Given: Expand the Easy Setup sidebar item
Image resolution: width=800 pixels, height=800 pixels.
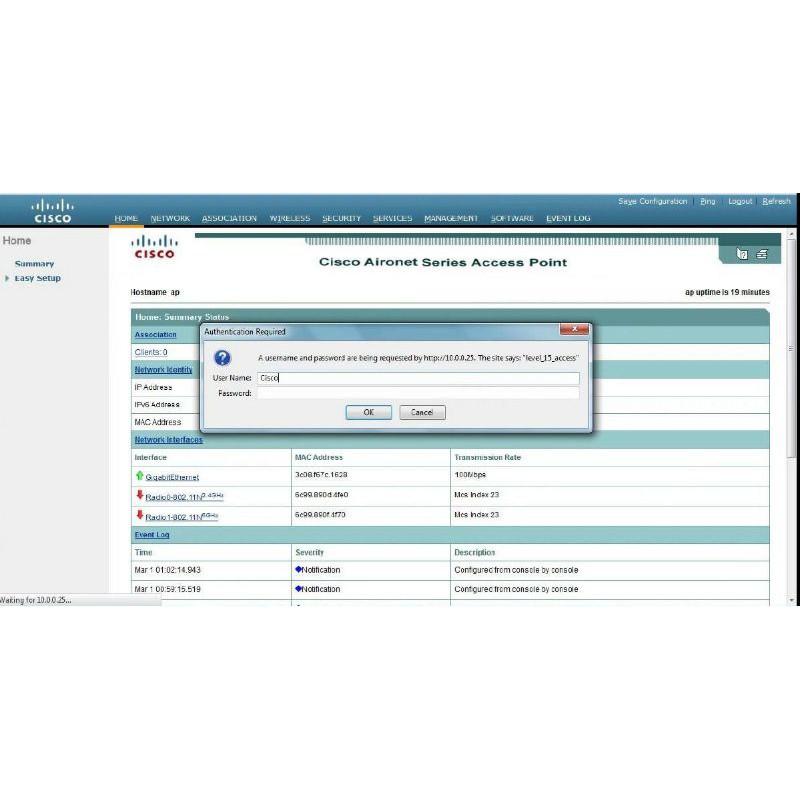Looking at the screenshot, I should pyautogui.click(x=37, y=278).
